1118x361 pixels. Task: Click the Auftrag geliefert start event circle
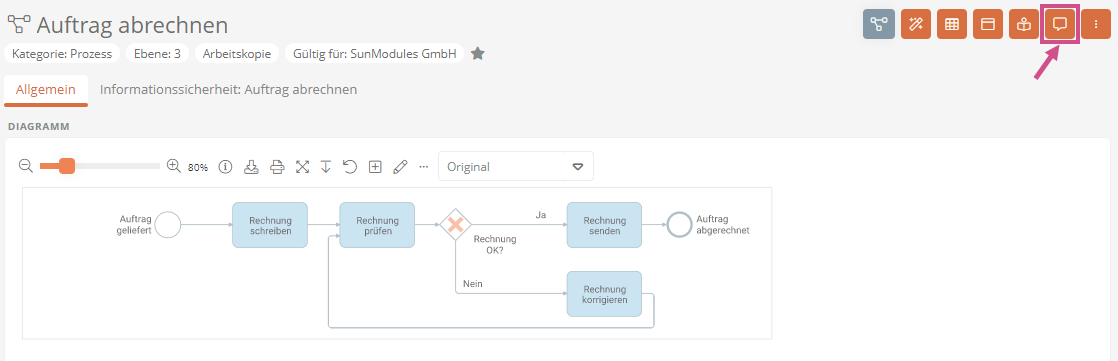(x=168, y=225)
